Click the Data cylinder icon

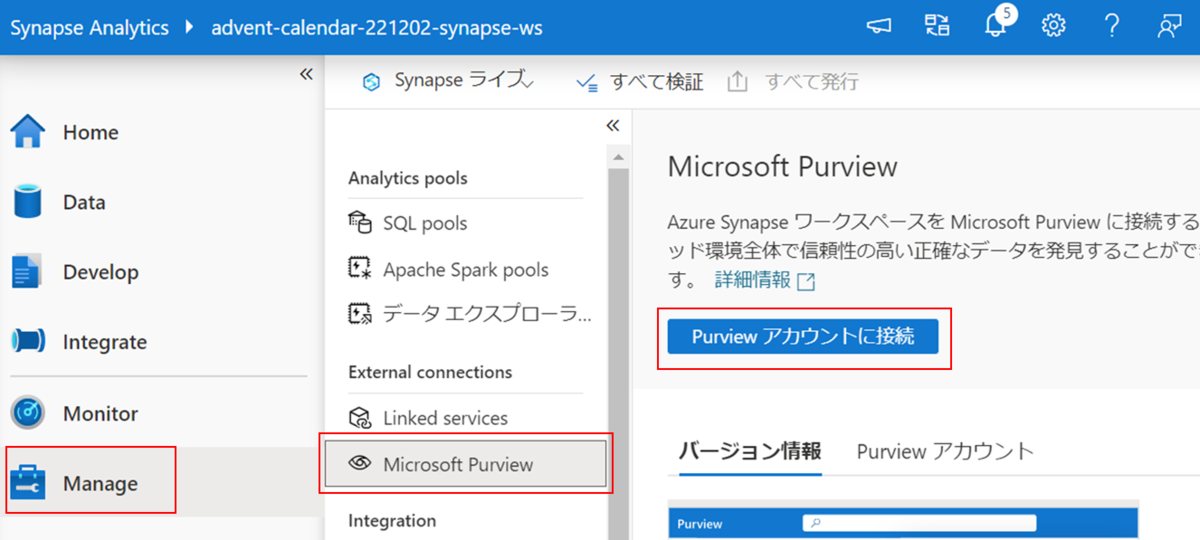pyautogui.click(x=27, y=201)
